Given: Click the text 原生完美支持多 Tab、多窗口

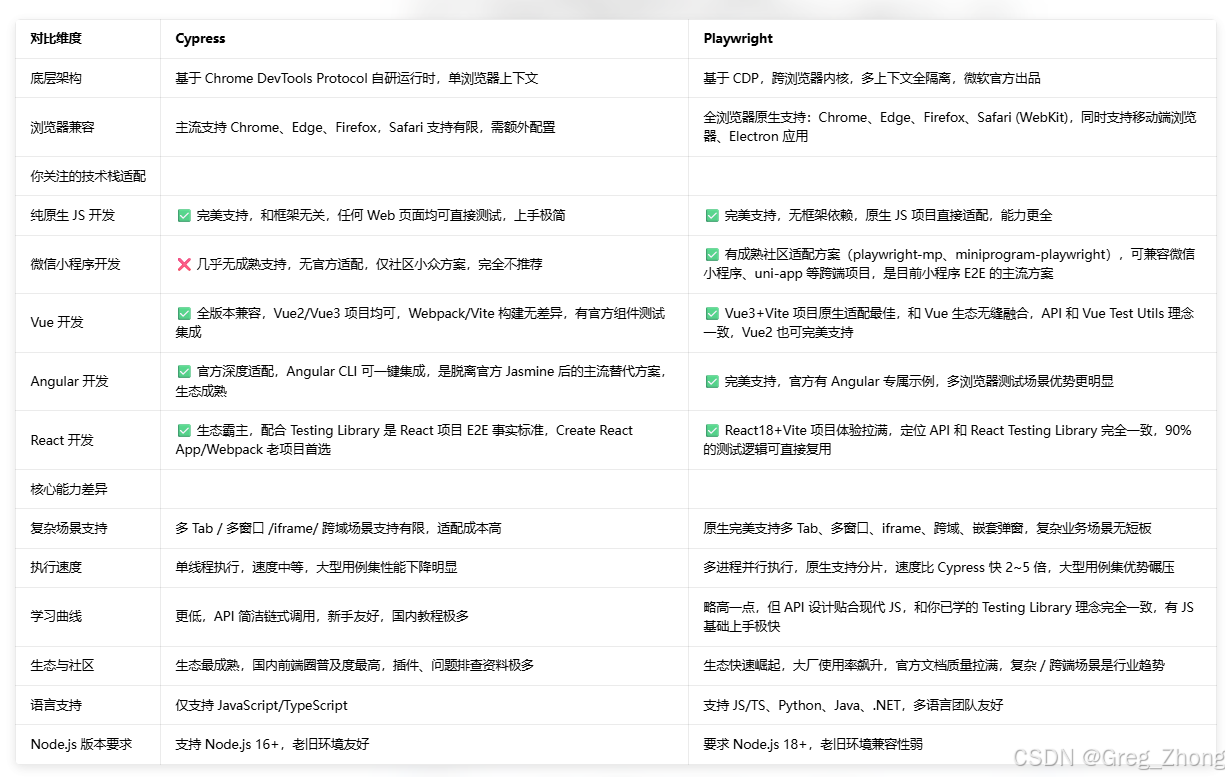Looking at the screenshot, I should coord(788,528).
